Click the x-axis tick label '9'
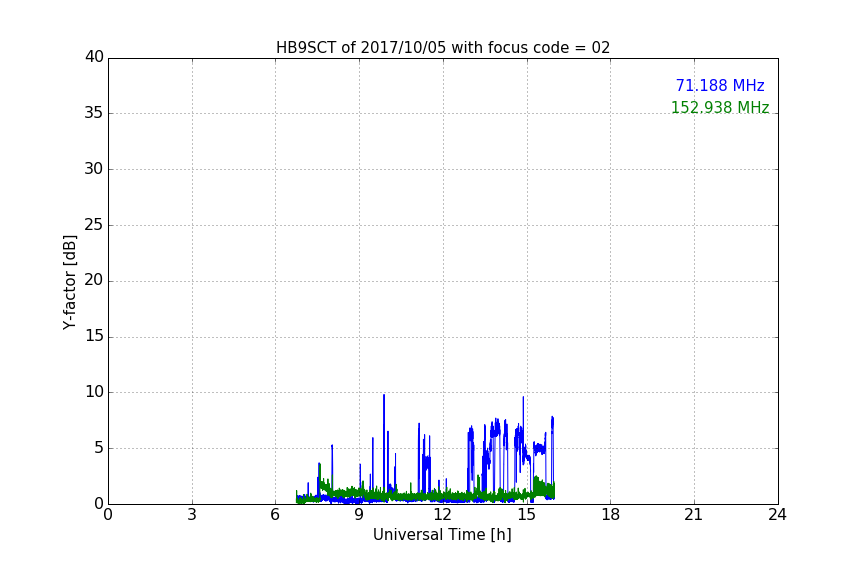This screenshot has height=576, width=864. pos(359,515)
